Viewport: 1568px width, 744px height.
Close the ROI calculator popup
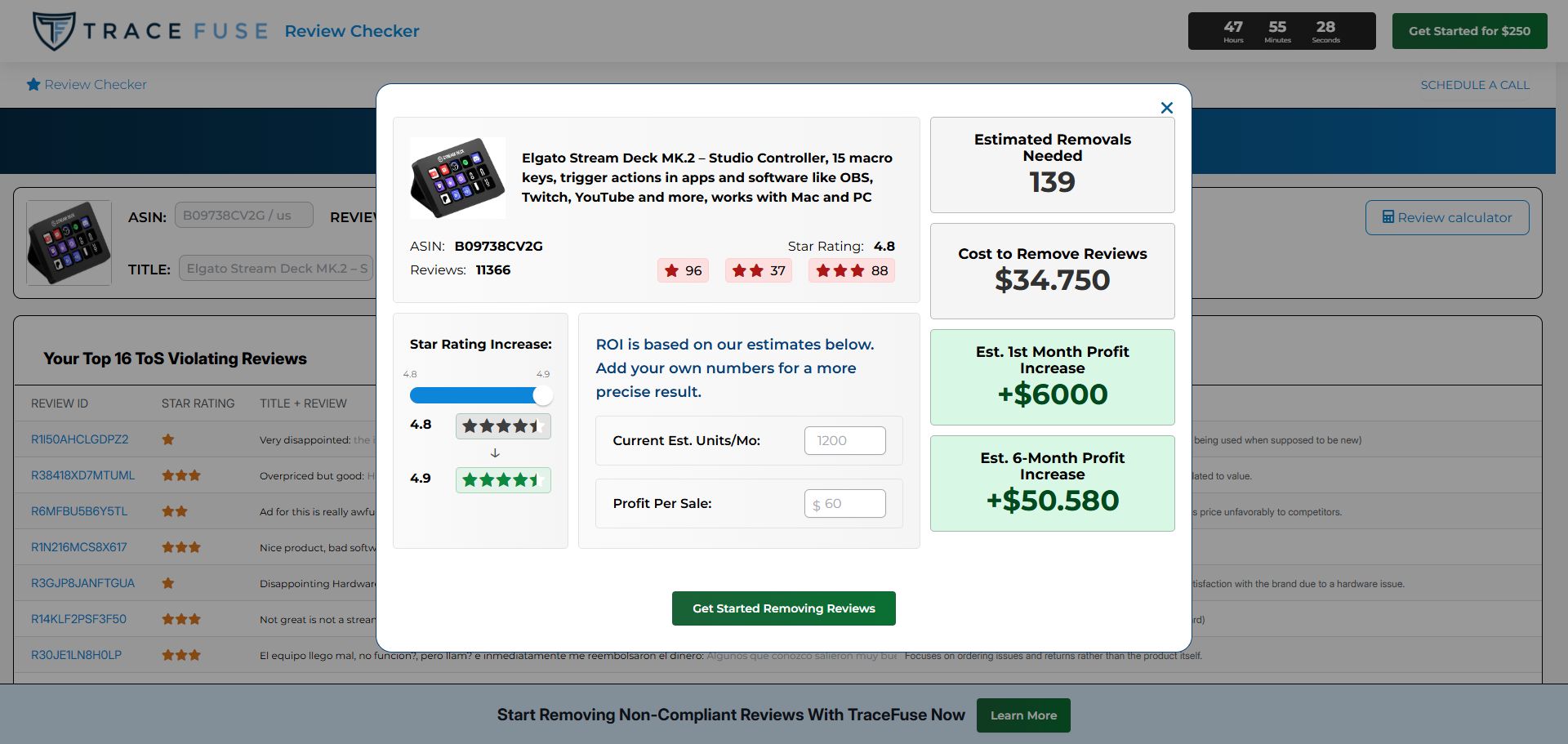coord(1167,108)
